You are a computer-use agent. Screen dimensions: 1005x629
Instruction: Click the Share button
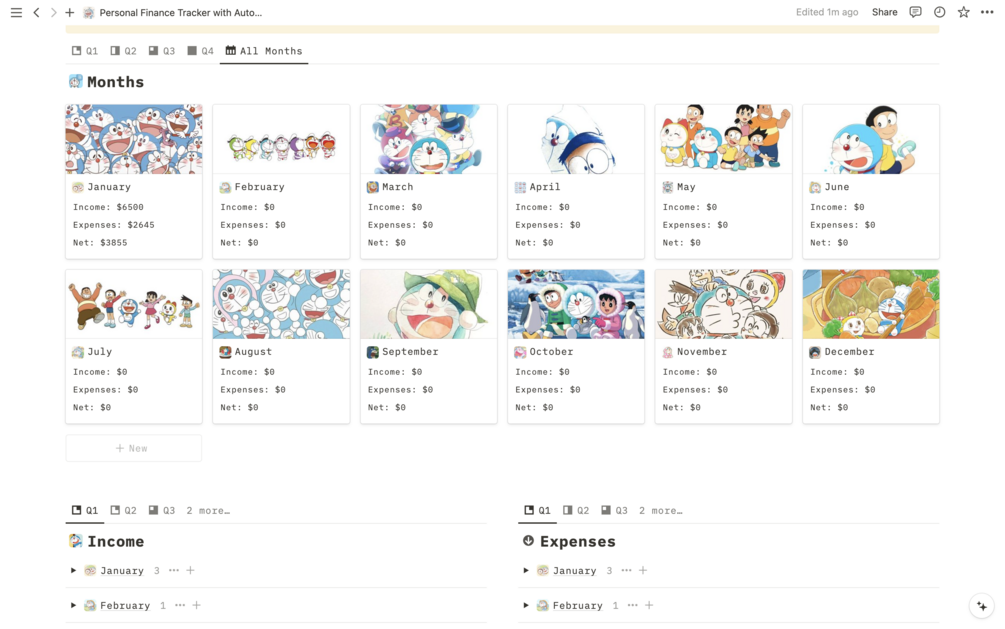885,12
